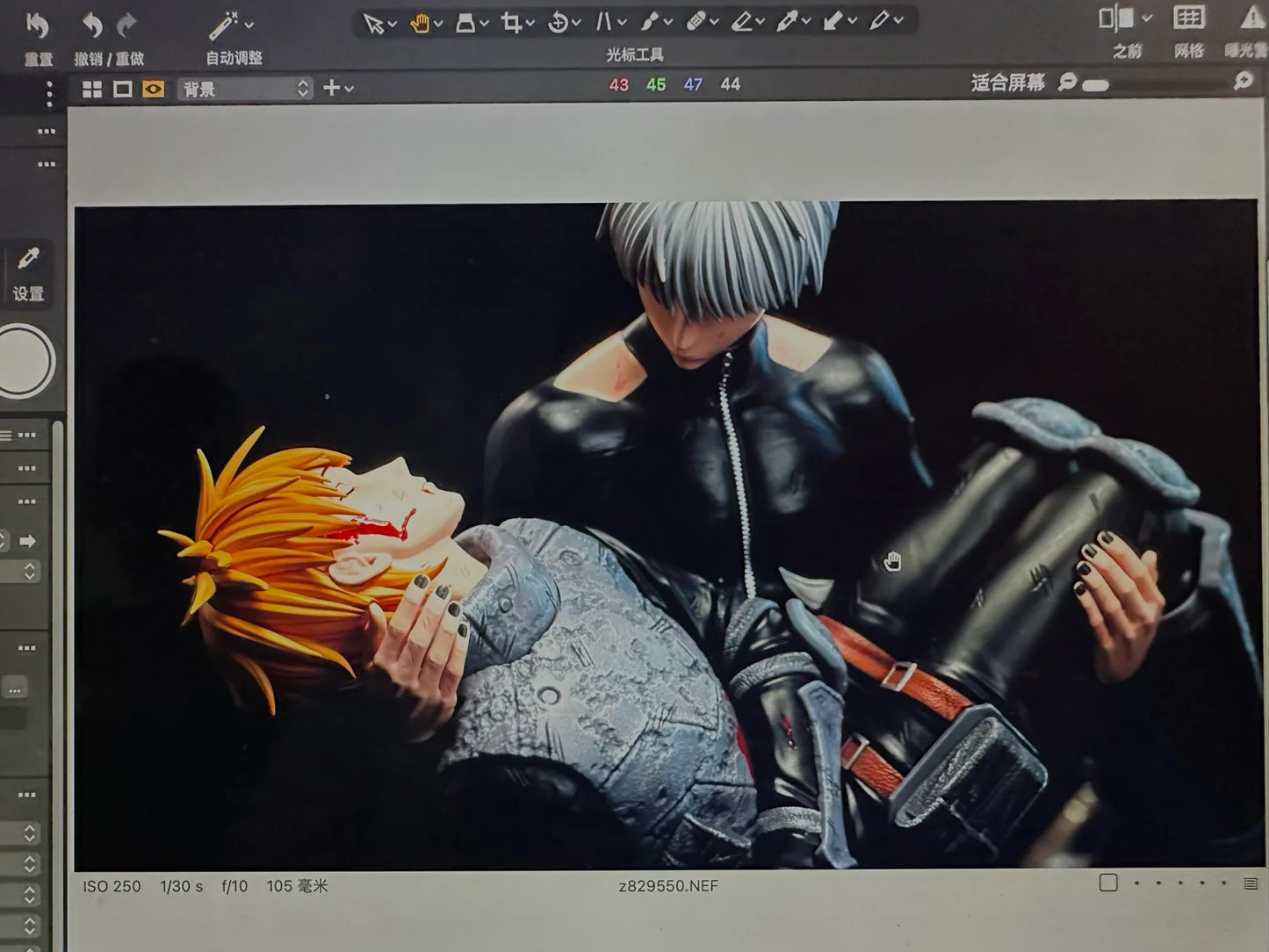Toggle the eye proofing icon near layer bar
This screenshot has width=1269, height=952.
153,89
